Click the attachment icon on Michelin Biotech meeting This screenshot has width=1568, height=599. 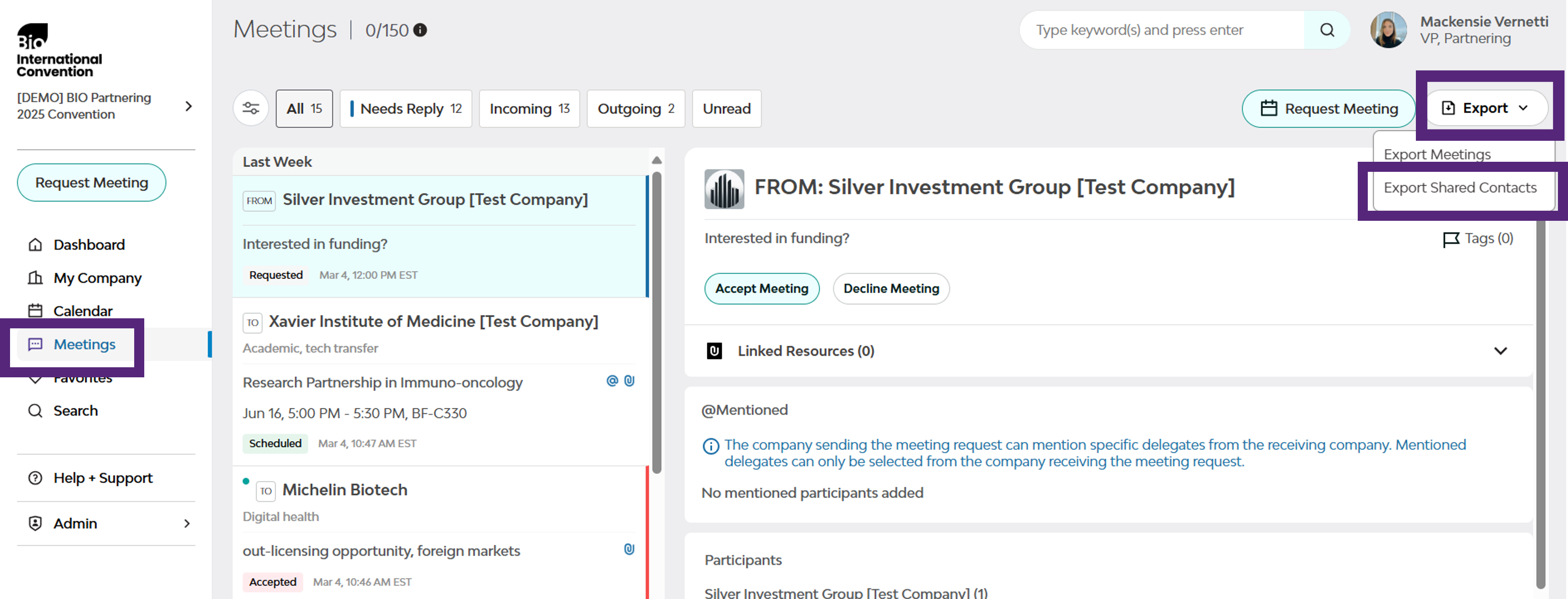tap(629, 550)
